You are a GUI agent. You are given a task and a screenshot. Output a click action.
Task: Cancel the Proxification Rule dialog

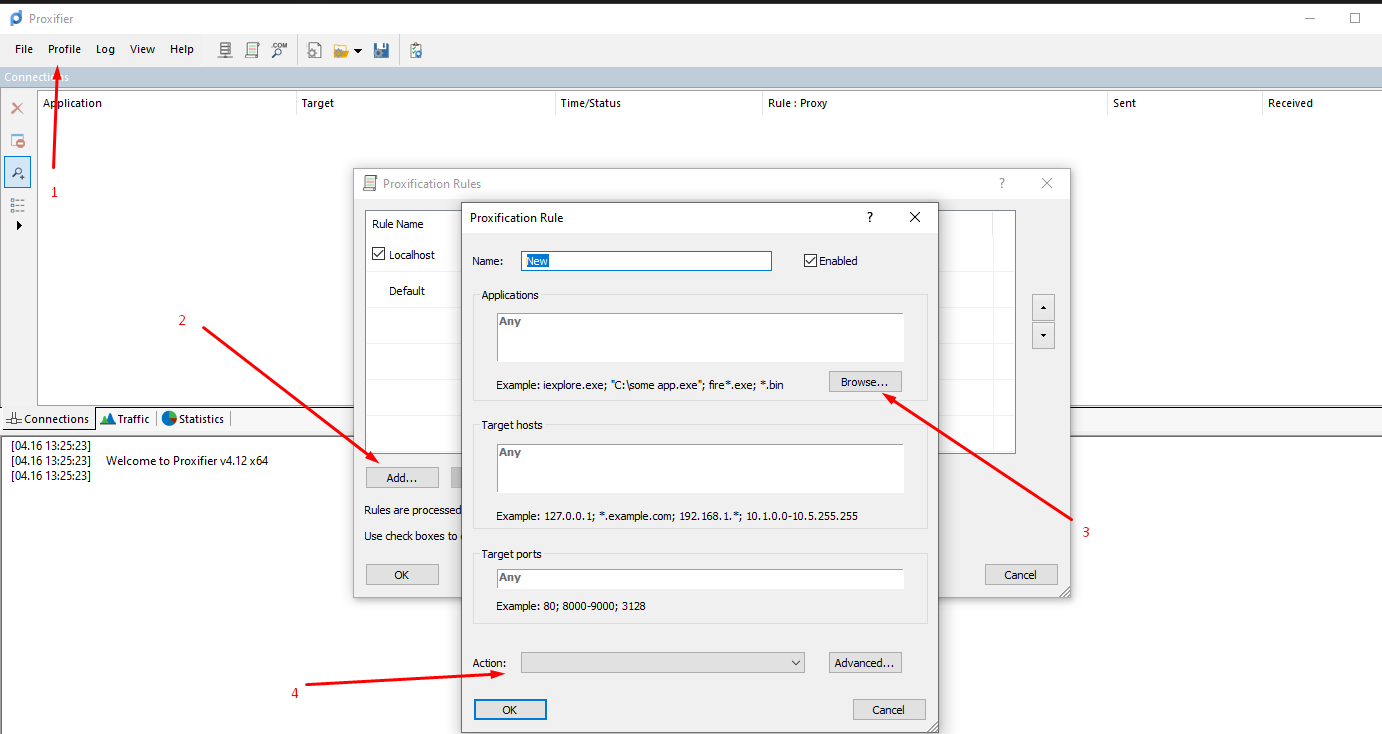889,710
